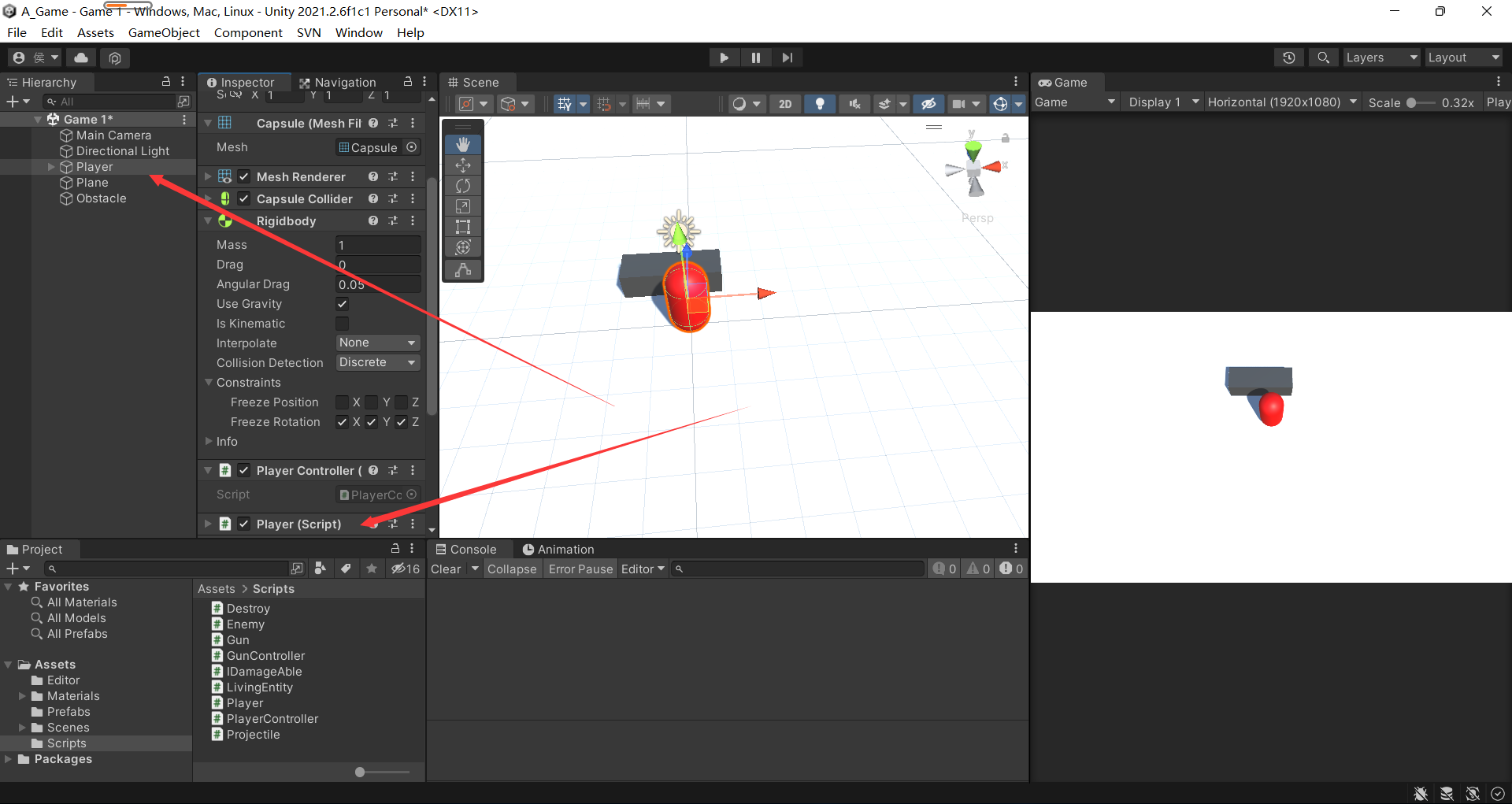Open Collision Detection dropdown
Screen dimensions: 1512x804
[x=378, y=363]
